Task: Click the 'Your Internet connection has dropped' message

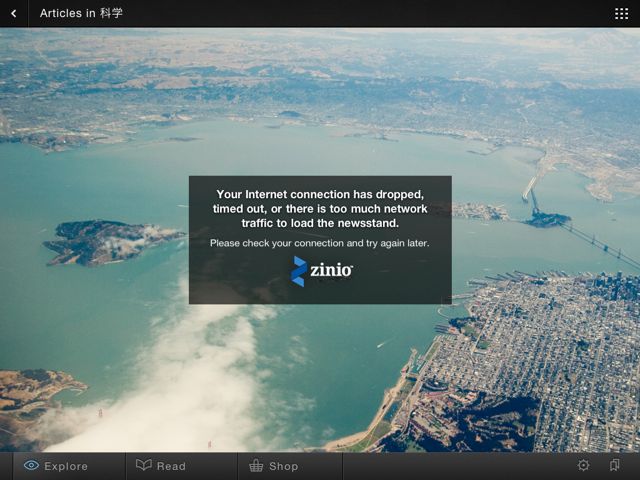Action: pos(320,209)
